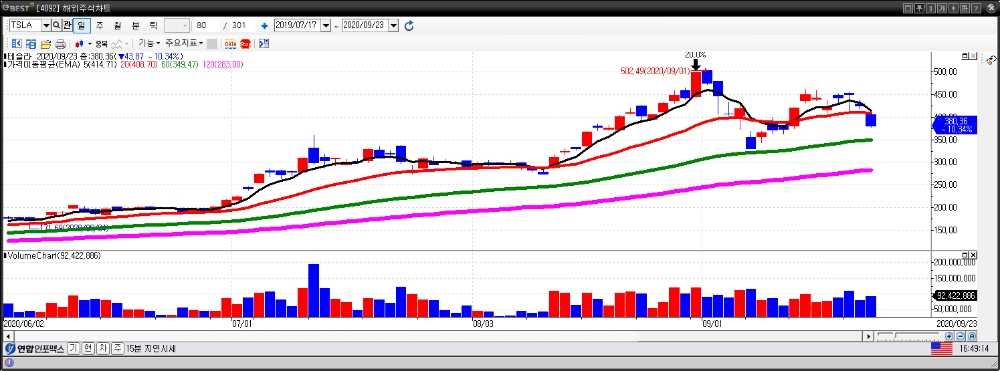This screenshot has width=1000, height=371.
Task: Click the 차 button in status bar
Action: coord(103,349)
